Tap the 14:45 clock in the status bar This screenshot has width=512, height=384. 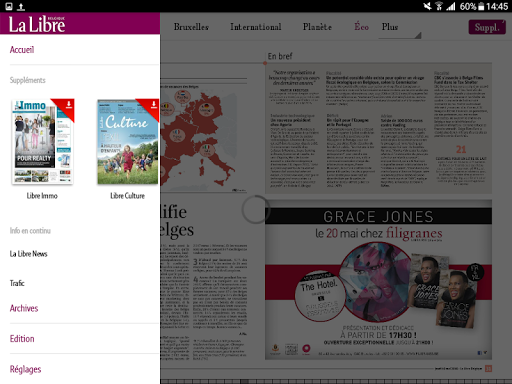(497, 6)
